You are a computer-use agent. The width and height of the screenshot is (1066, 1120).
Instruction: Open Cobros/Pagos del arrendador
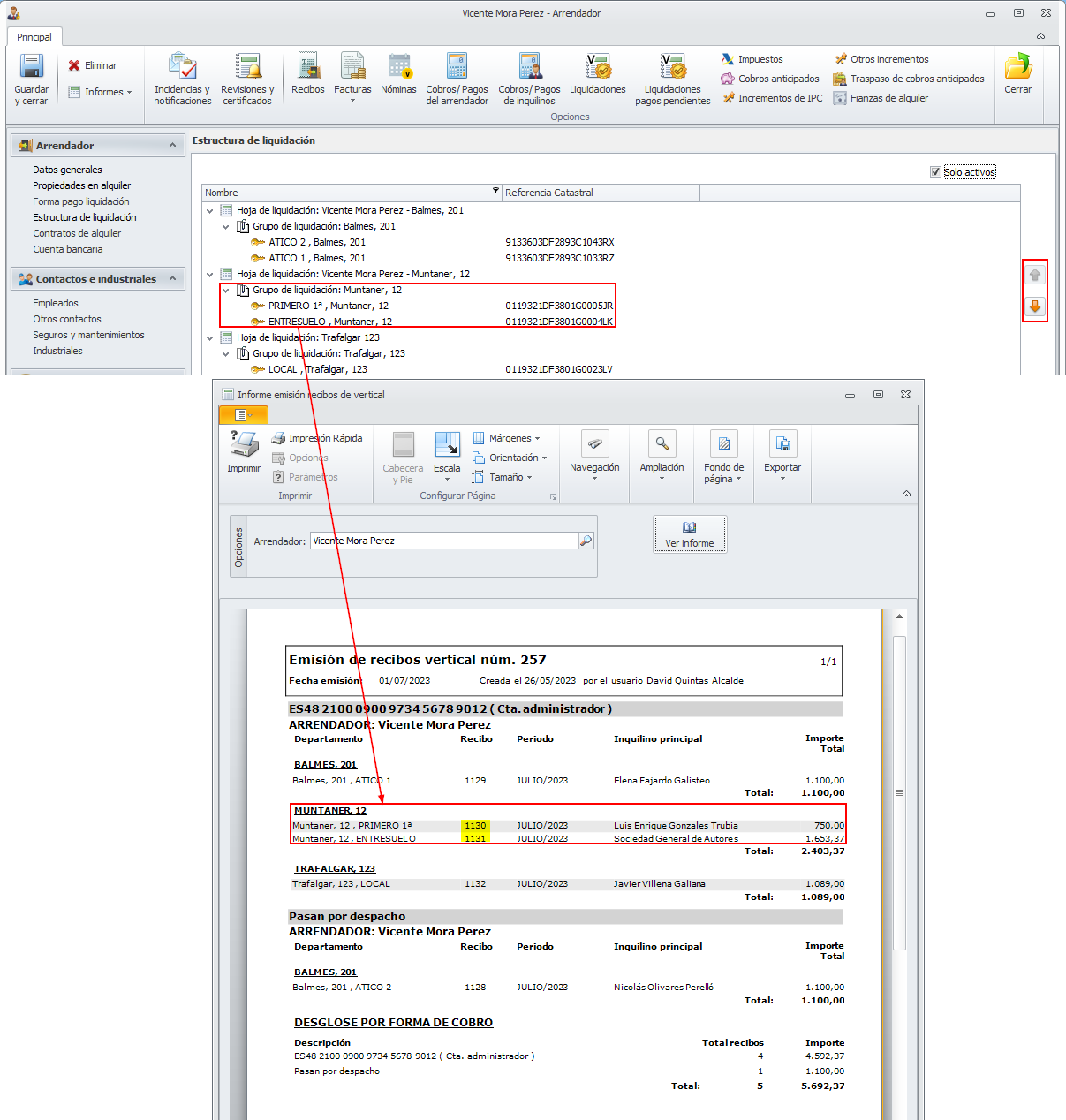click(x=457, y=79)
